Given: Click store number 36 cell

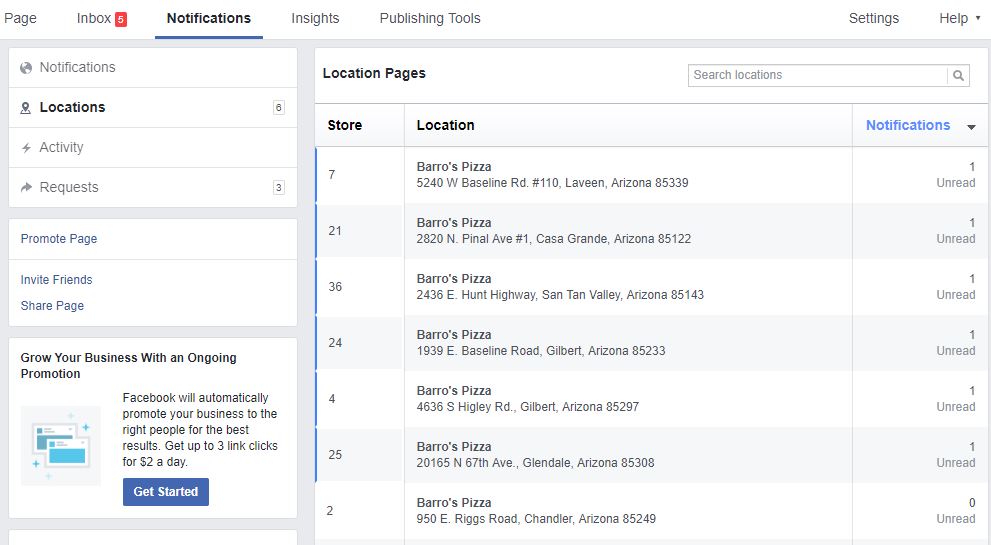Looking at the screenshot, I should tap(360, 286).
